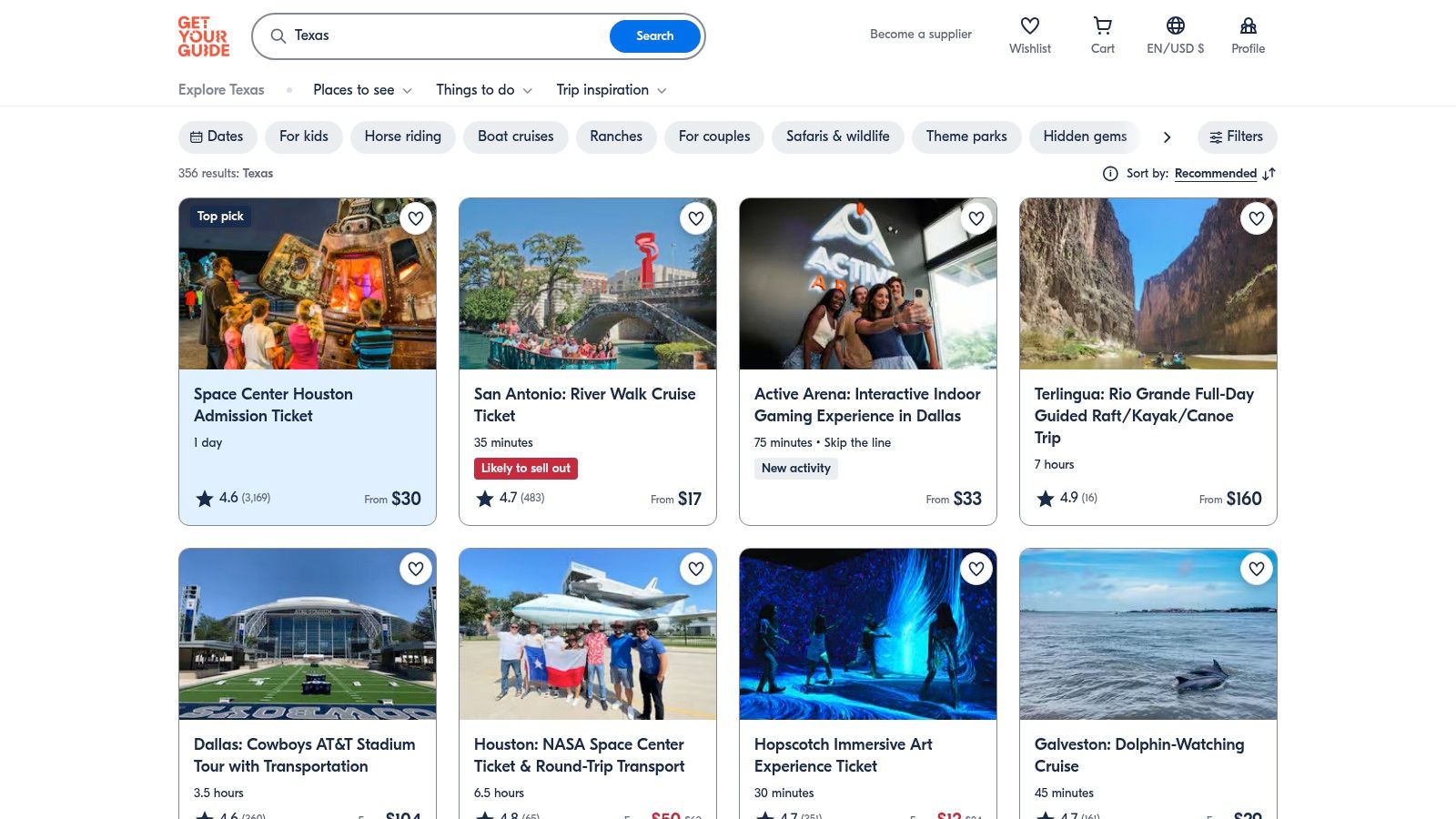Click the Become a supplier link

click(x=921, y=34)
